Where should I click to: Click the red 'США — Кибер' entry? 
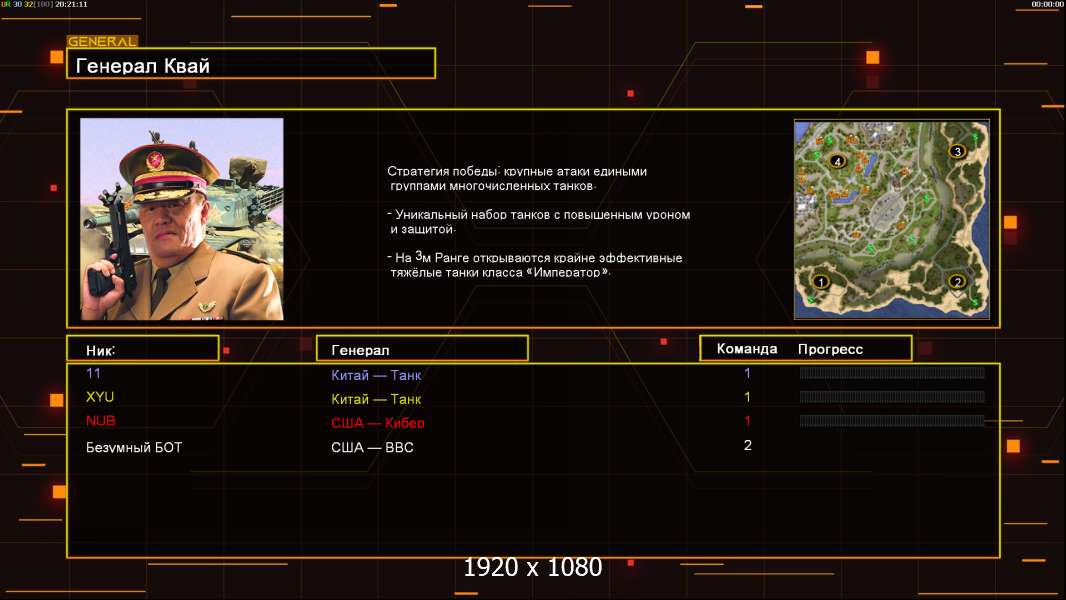coord(377,423)
